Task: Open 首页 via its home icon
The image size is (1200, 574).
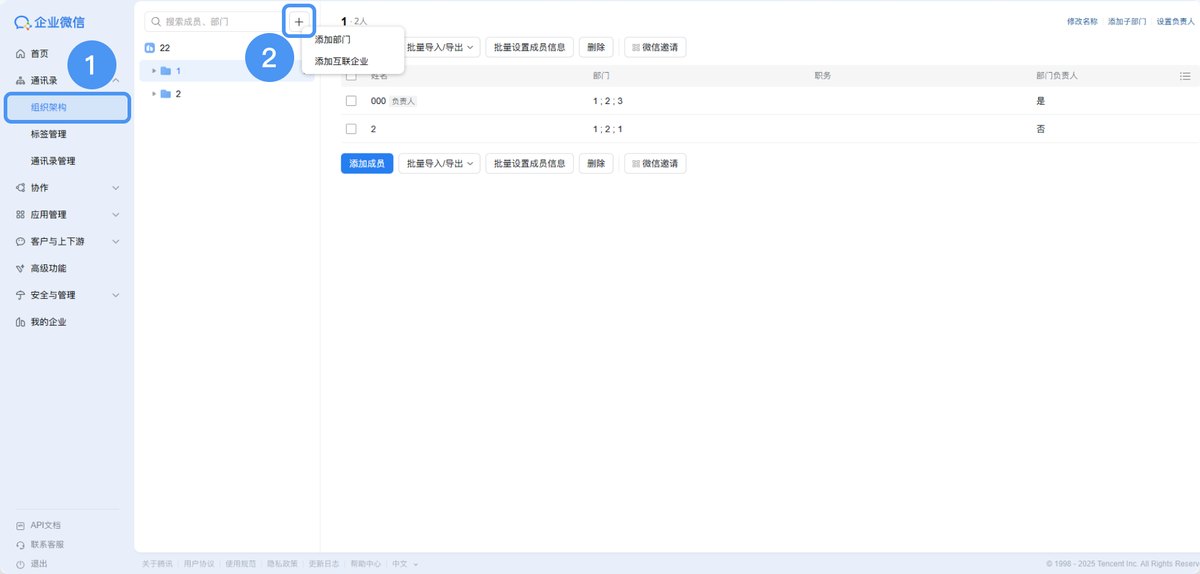Action: tap(21, 54)
